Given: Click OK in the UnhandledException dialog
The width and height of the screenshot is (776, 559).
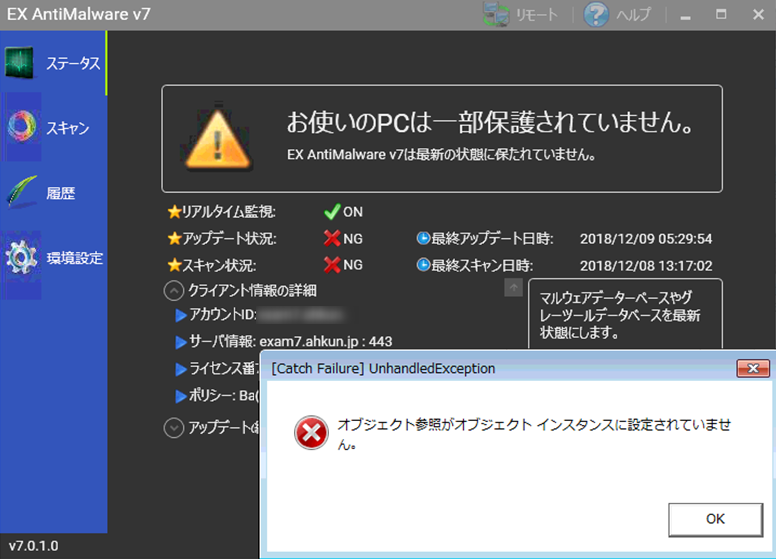Looking at the screenshot, I should (x=715, y=519).
